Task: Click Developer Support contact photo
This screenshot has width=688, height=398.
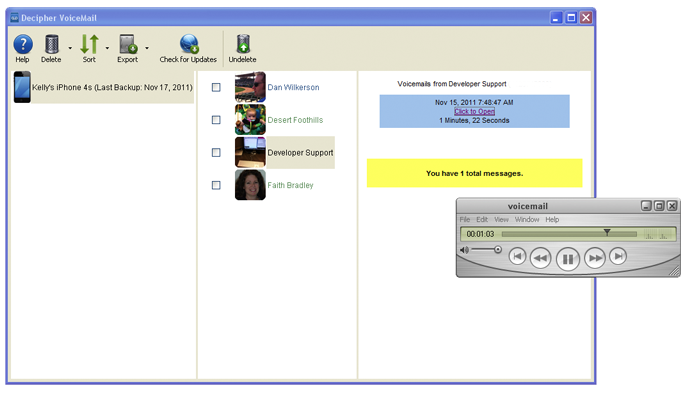Action: point(250,152)
